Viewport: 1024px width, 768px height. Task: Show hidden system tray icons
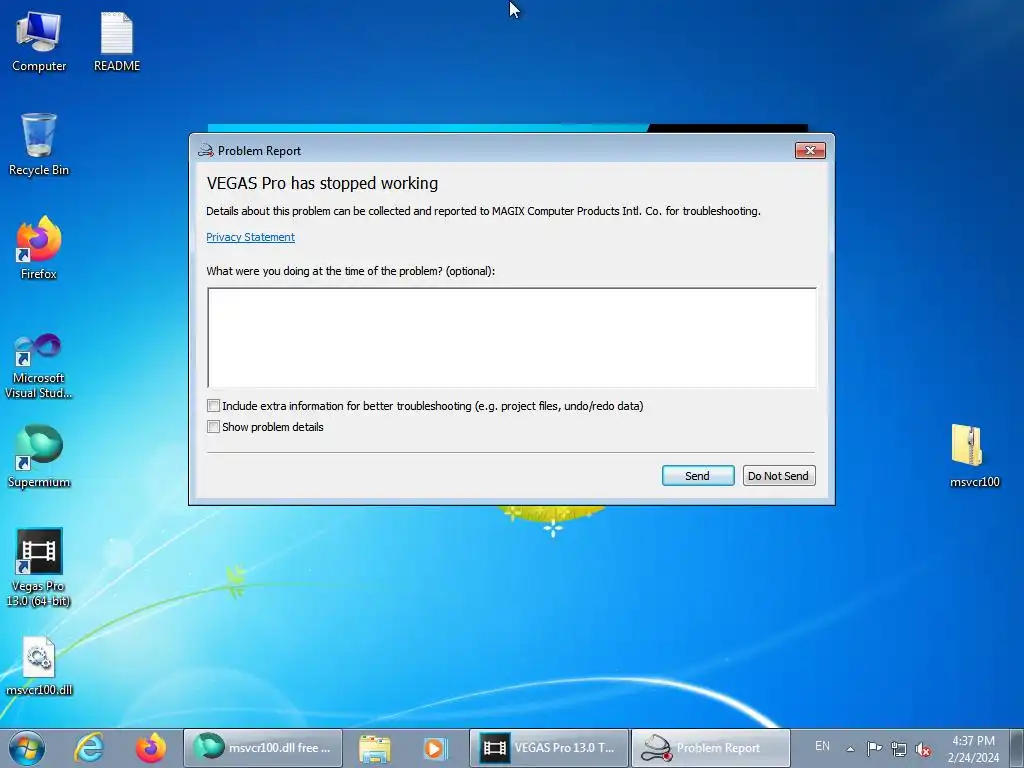pos(850,749)
